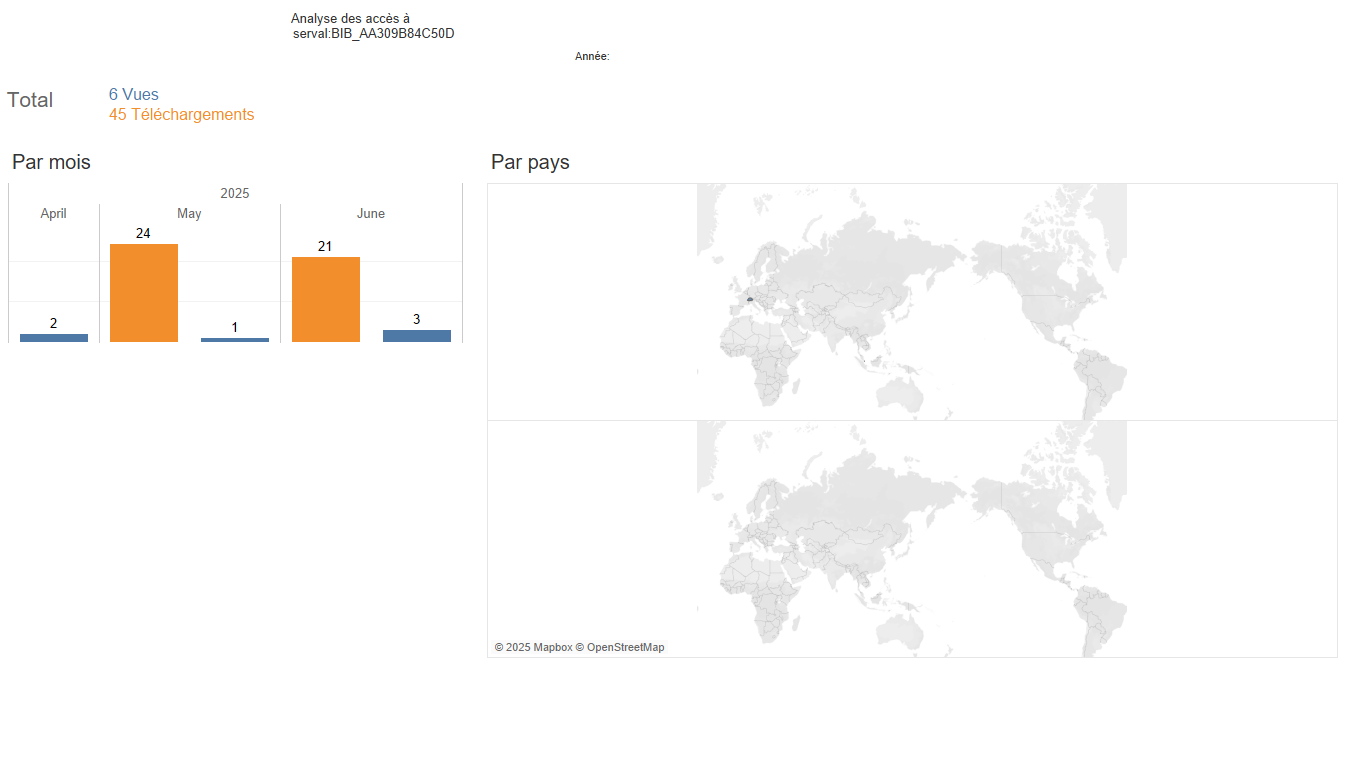Screen dimensions: 1366x768
Task: Click the 'April' month header
Action: [x=54, y=214]
